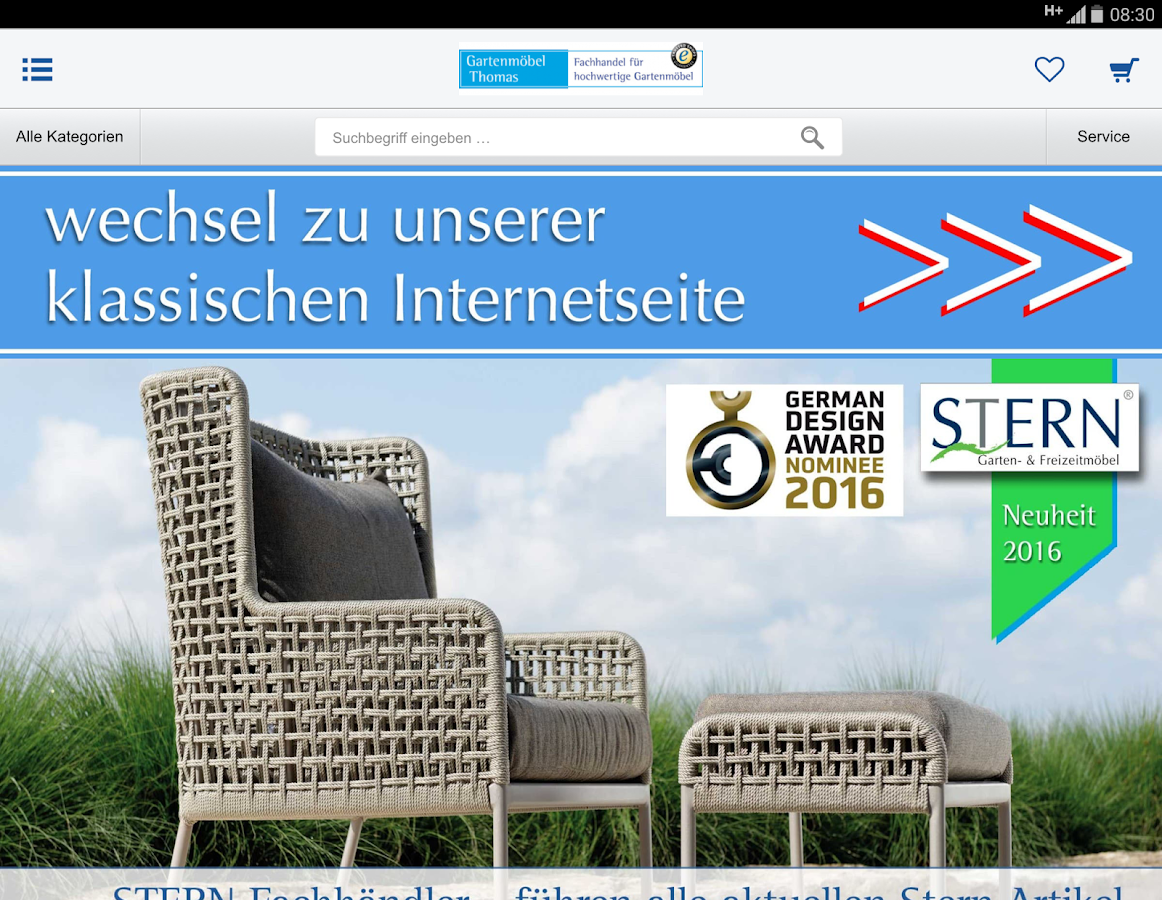
Task: Open the Alle Kategorien menu
Action: click(x=70, y=136)
